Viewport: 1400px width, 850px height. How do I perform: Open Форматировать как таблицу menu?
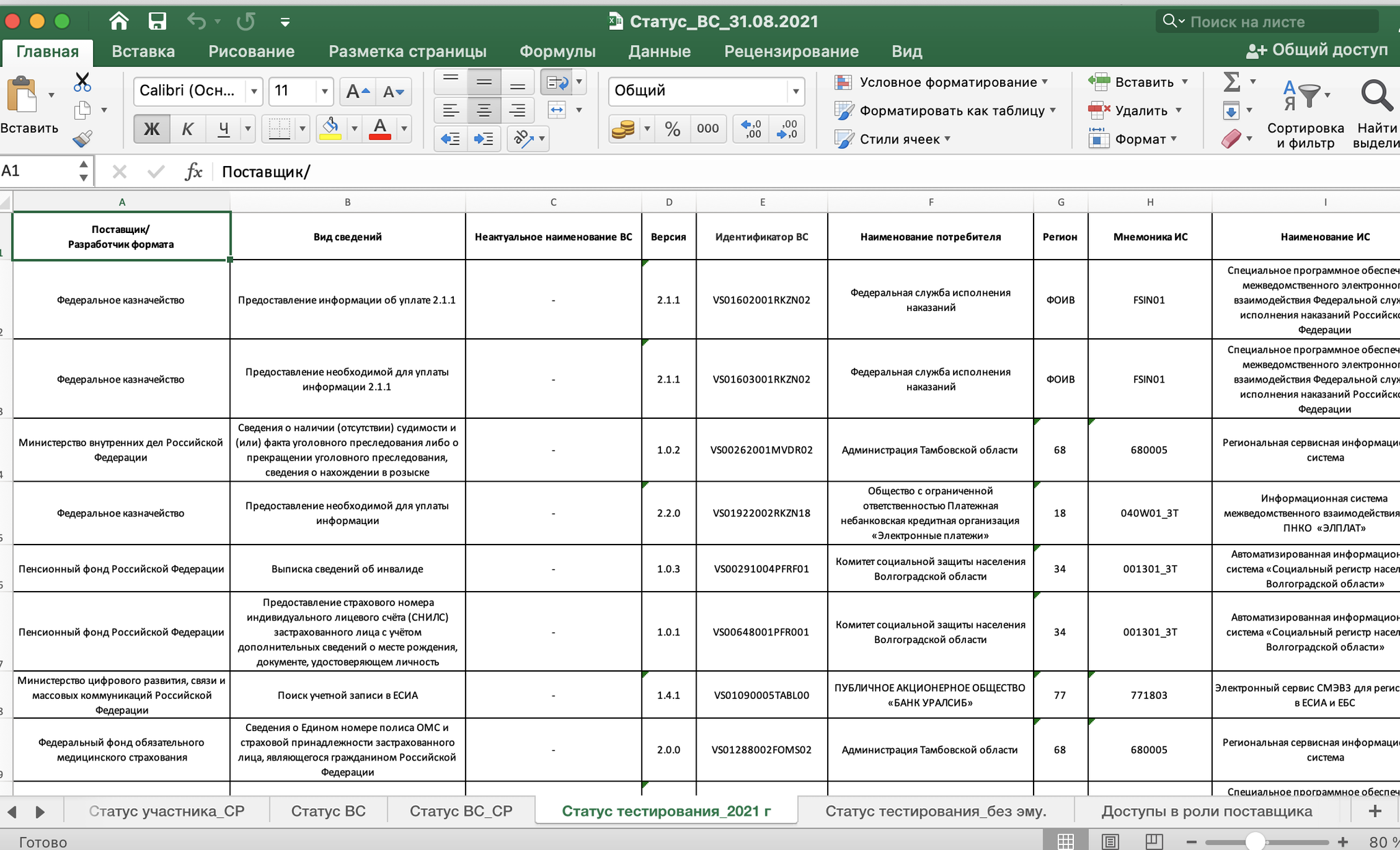click(945, 111)
